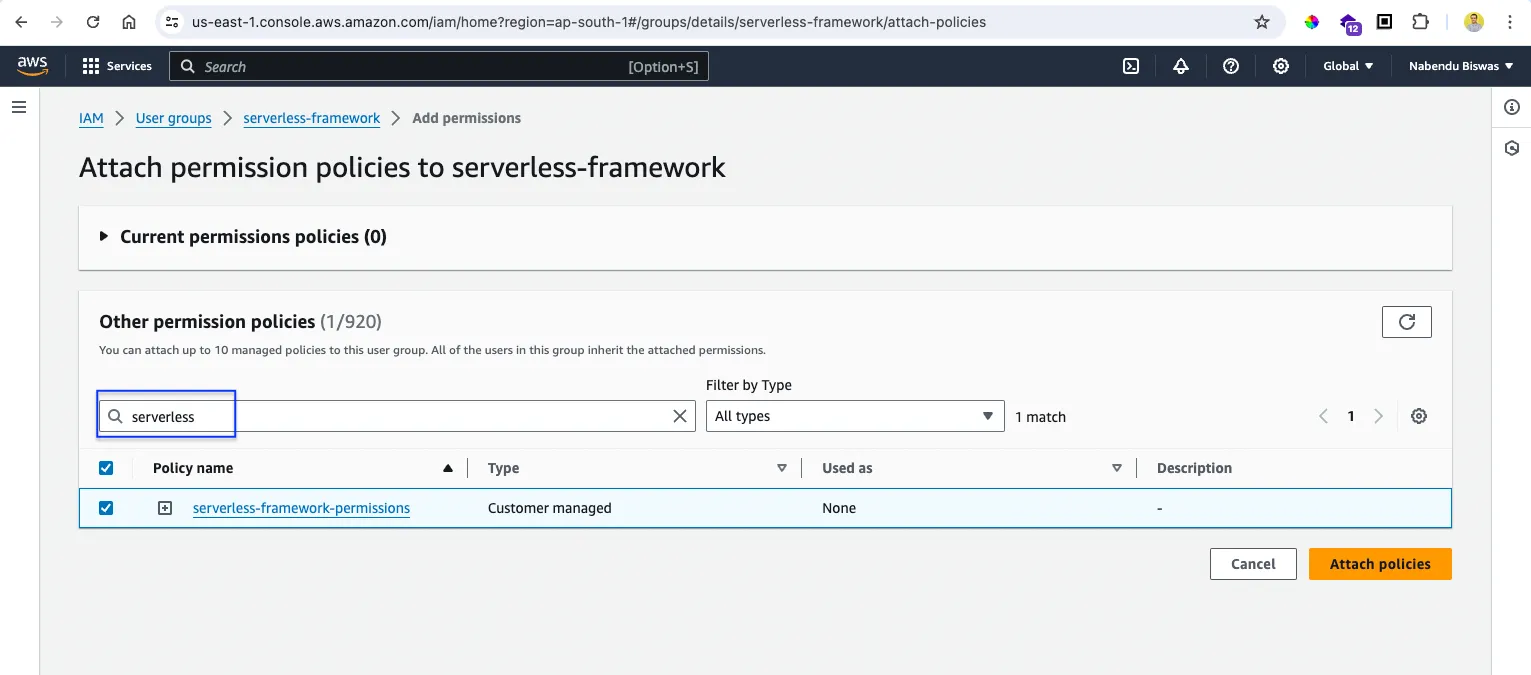Open the AWS Services grid menu
Screen dimensions: 1531x675
point(117,66)
